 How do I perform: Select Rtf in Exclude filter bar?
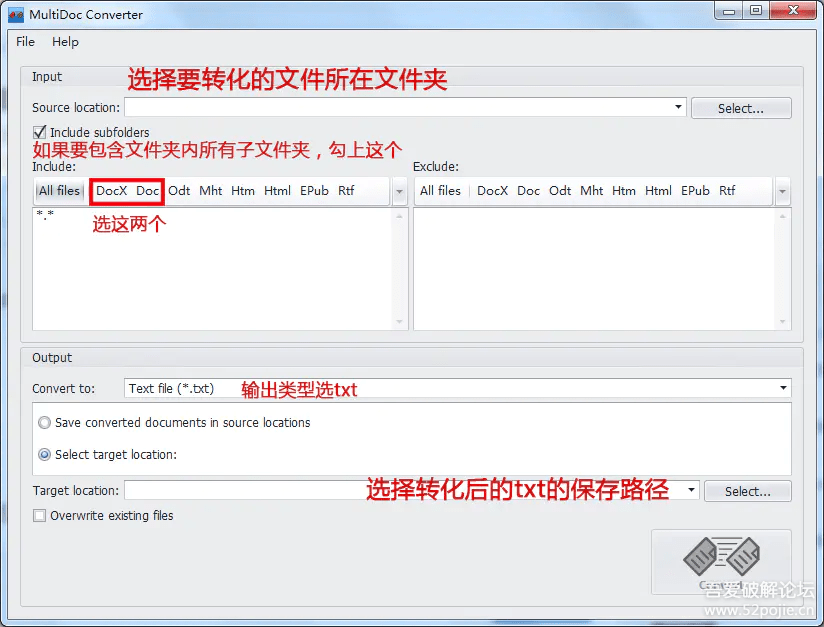tap(727, 191)
